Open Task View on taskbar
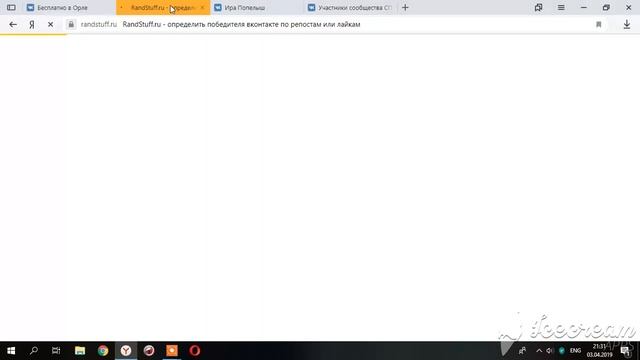Viewport: 640px width, 360px height. (56, 351)
